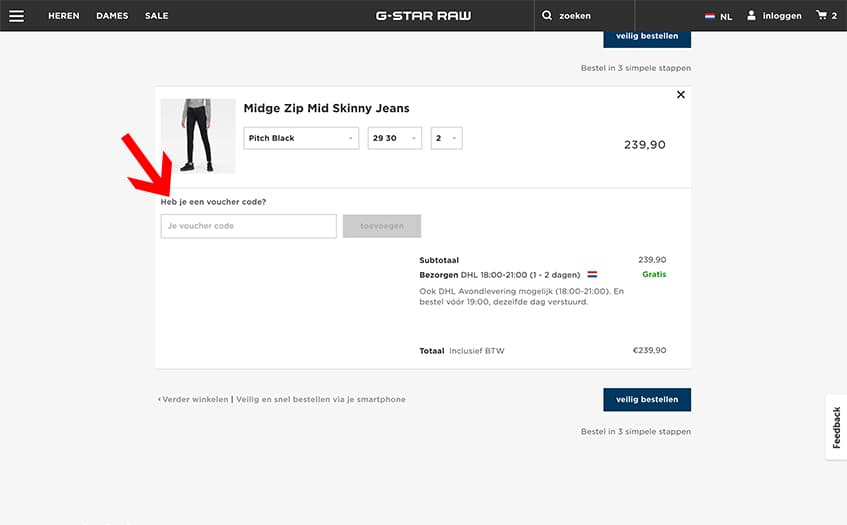The width and height of the screenshot is (847, 525).
Task: Click the user account inloggen icon
Action: [752, 16]
